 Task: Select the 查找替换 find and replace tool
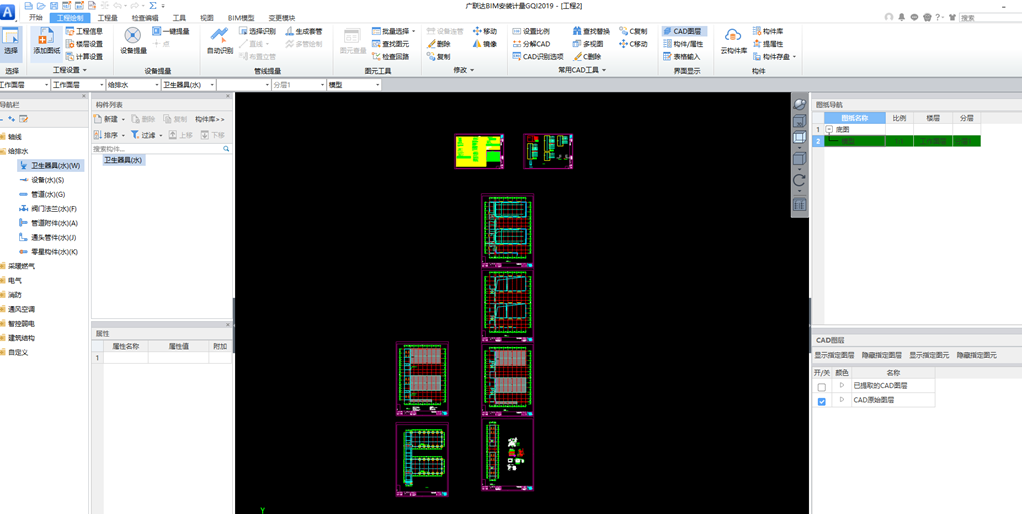pyautogui.click(x=591, y=31)
